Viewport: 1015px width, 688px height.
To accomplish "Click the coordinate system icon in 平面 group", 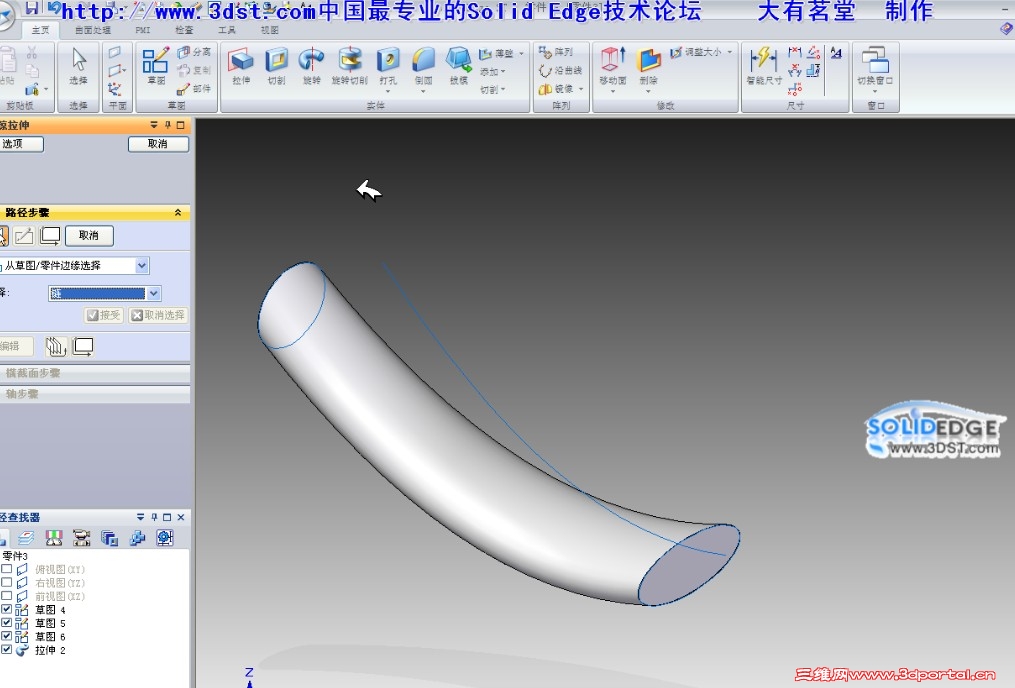I will tap(115, 89).
